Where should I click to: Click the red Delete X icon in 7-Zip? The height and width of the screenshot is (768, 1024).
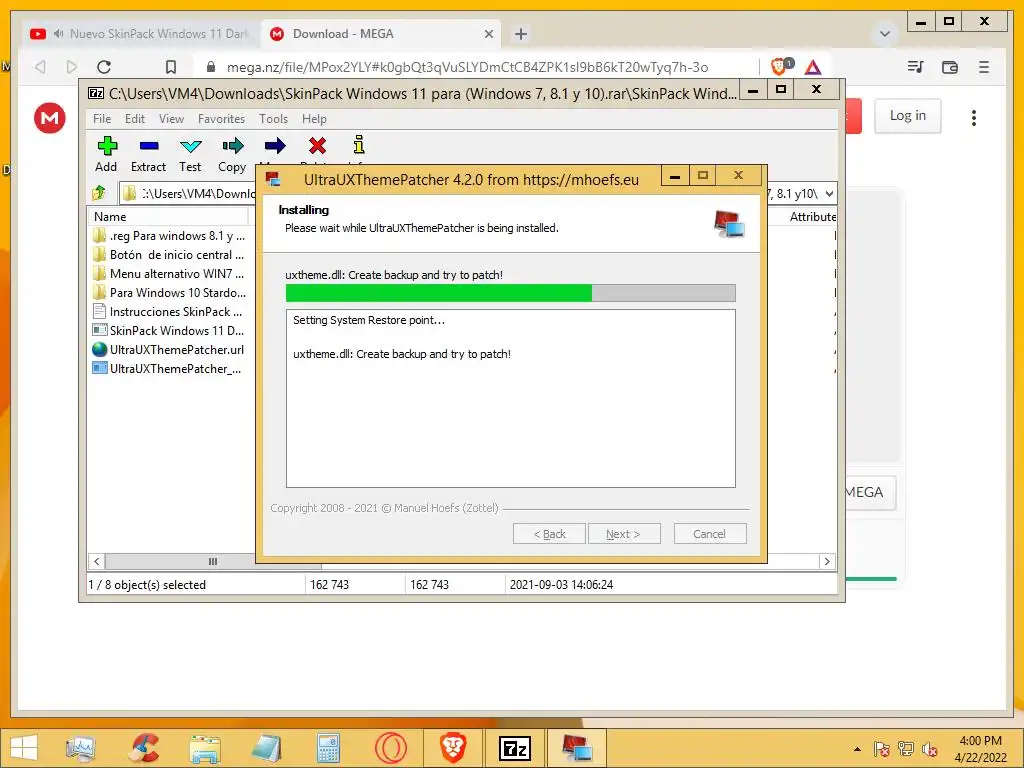coord(318,146)
